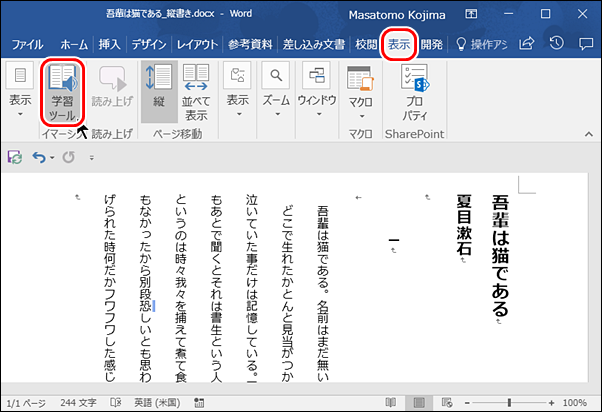Open the デザイン tab
602x412 pixels.
tap(149, 45)
